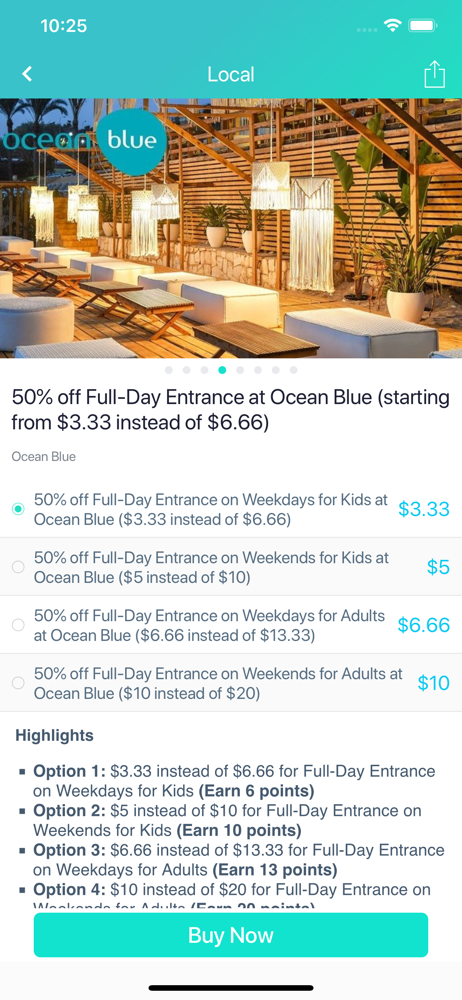Go to the fifth carousel dot
The image size is (462, 1000).
[240, 370]
